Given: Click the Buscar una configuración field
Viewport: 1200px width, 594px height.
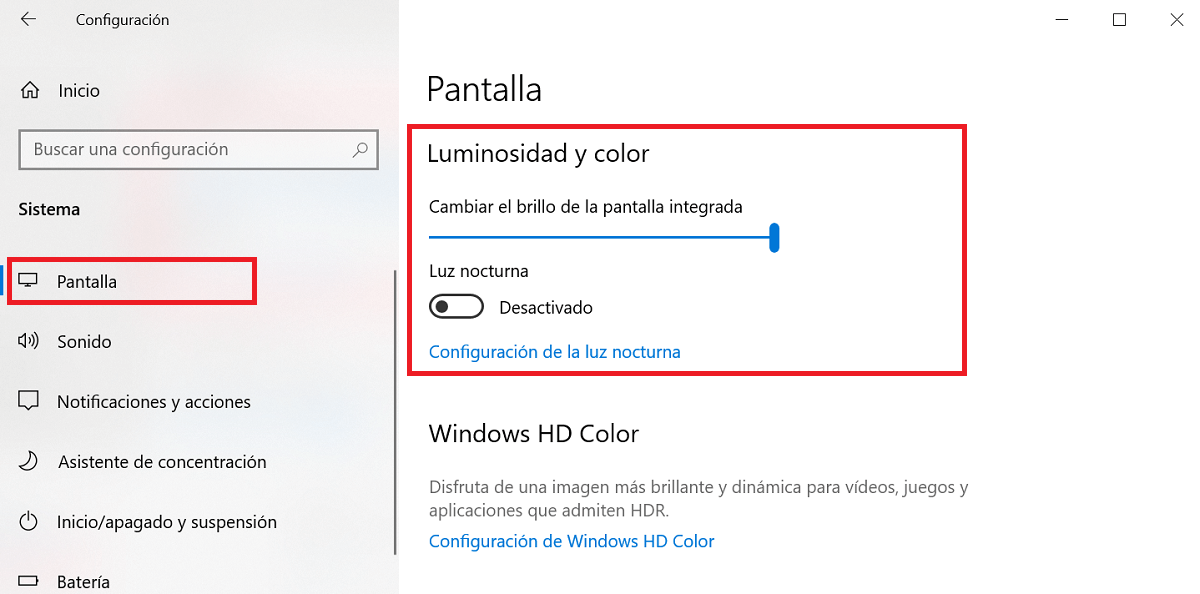Looking at the screenshot, I should coord(185,150).
